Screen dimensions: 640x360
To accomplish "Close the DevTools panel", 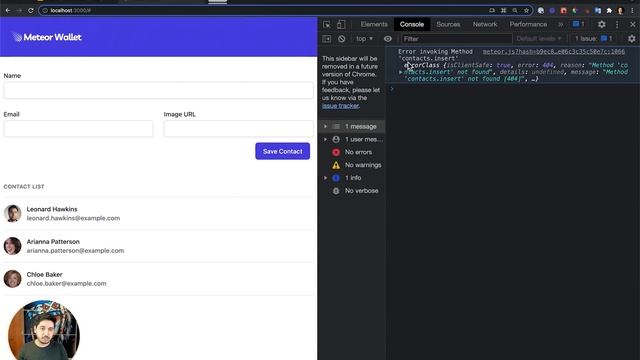I will click(x=632, y=24).
